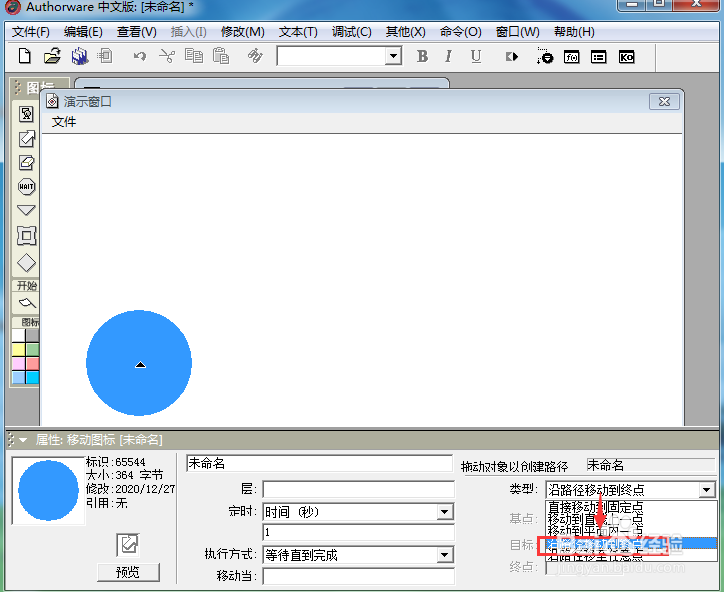Image resolution: width=724 pixels, height=592 pixels.
Task: Select the Erase icon in palette
Action: coord(26,163)
